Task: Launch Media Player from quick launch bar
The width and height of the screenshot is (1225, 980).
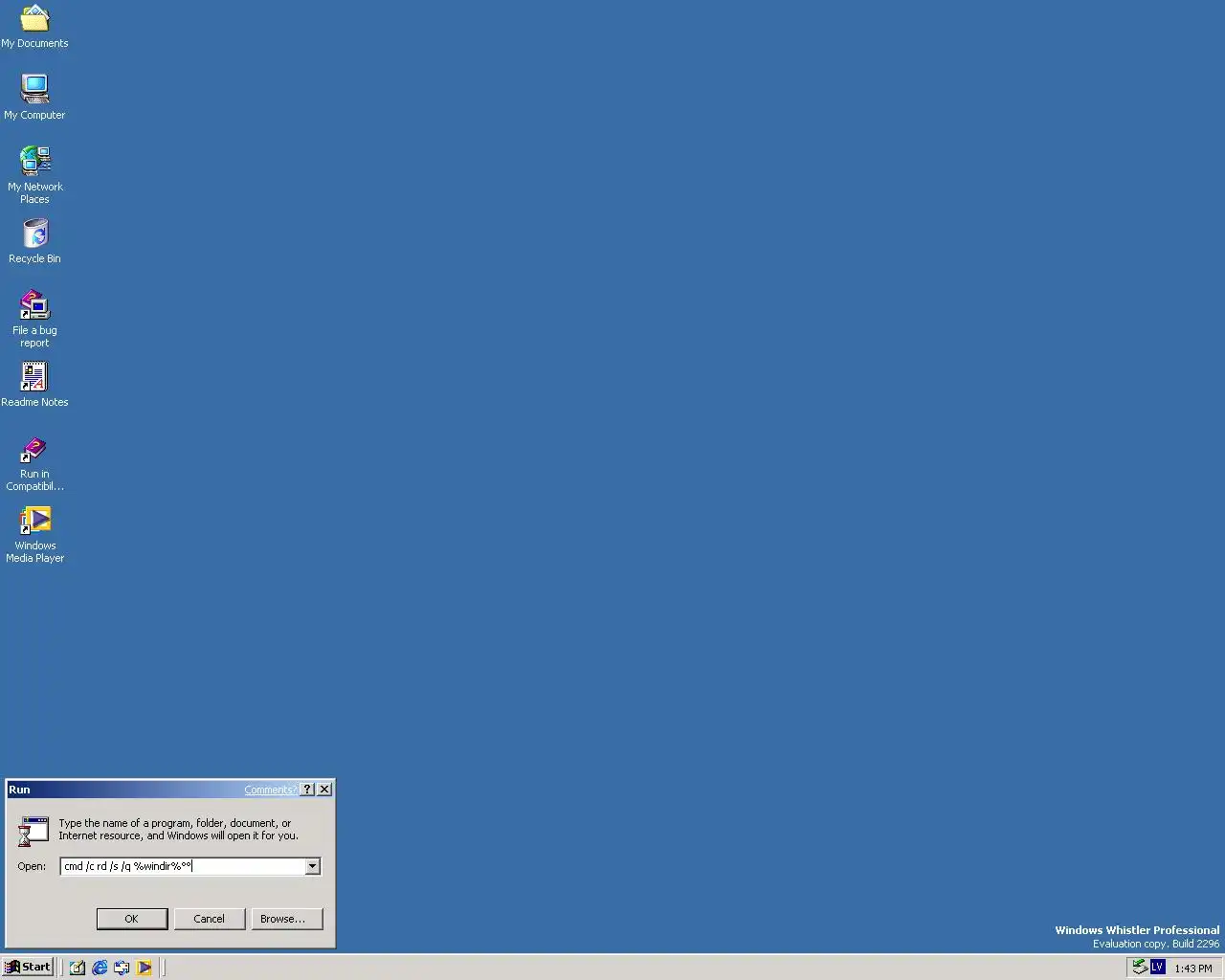Action: [x=144, y=968]
